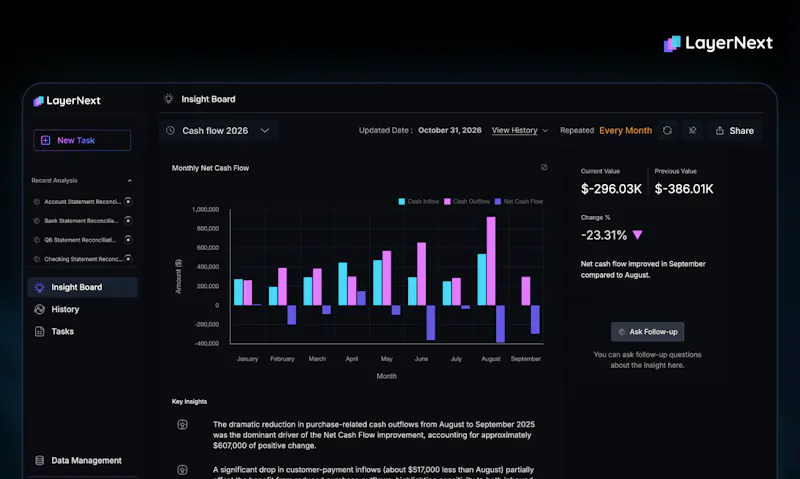Click the Ask Follow-up button
The width and height of the screenshot is (800, 479).
point(647,332)
